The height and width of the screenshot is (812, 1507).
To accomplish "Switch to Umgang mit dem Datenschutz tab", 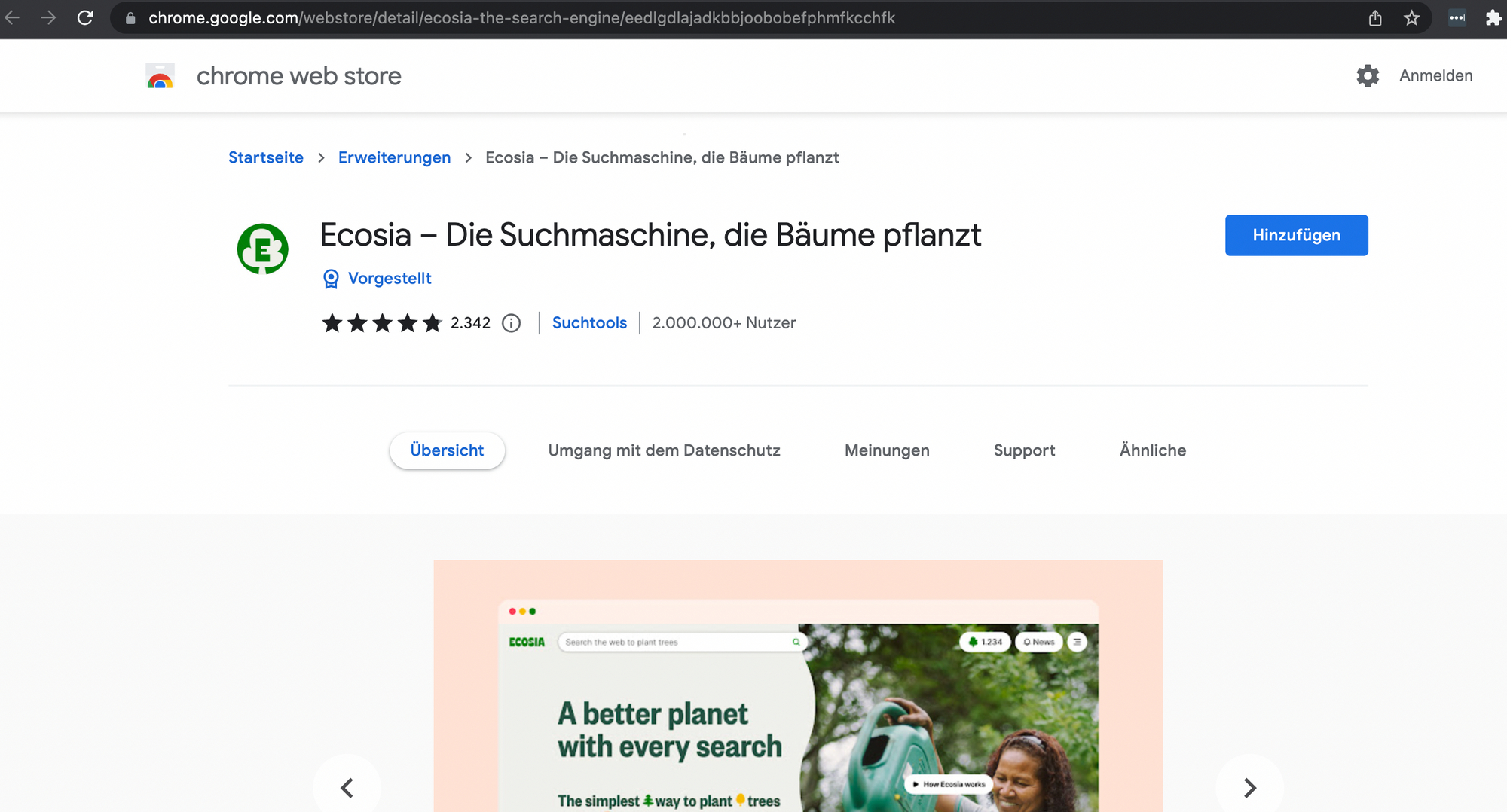I will pos(664,450).
